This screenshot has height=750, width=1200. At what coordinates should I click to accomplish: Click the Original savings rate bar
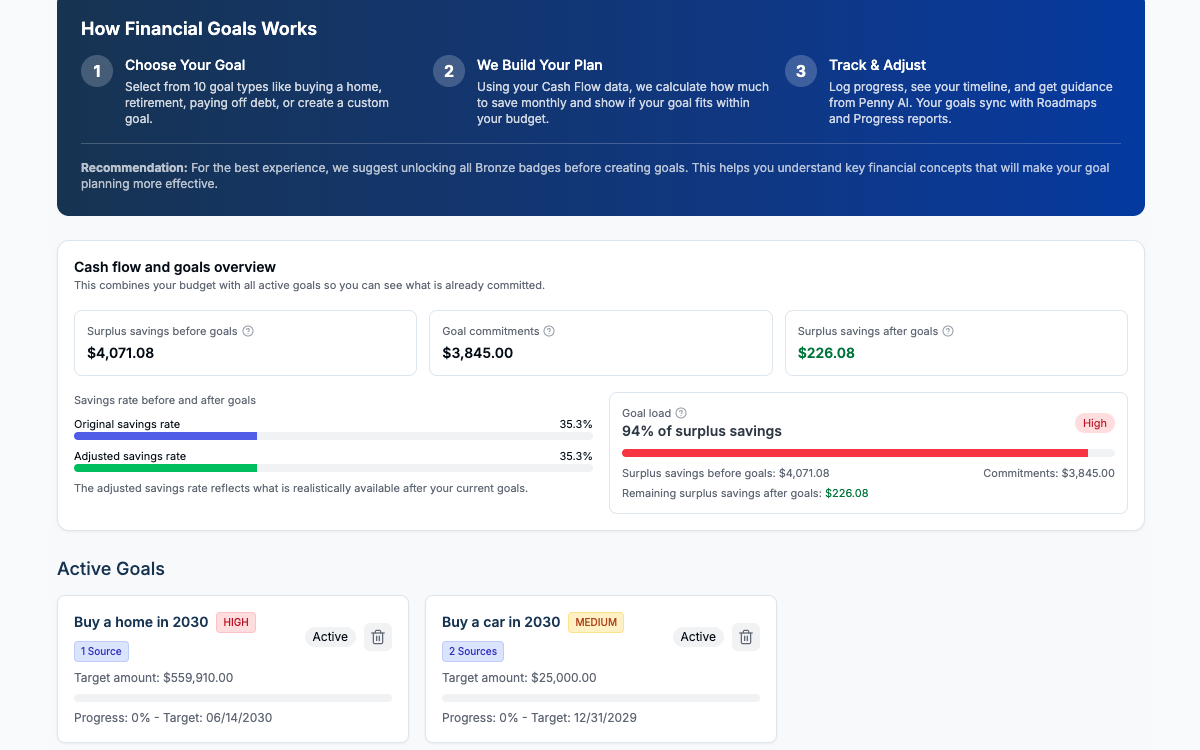333,436
